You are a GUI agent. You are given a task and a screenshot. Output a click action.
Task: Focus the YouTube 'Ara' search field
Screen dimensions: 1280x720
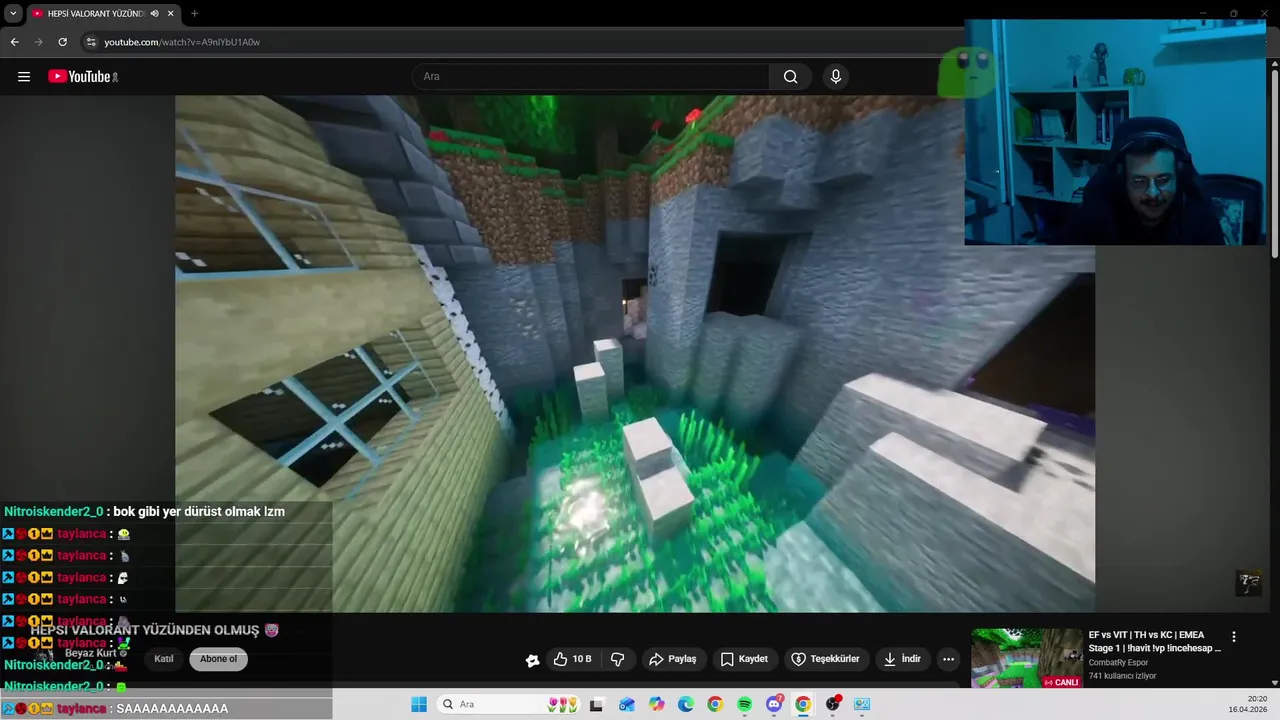tap(590, 77)
